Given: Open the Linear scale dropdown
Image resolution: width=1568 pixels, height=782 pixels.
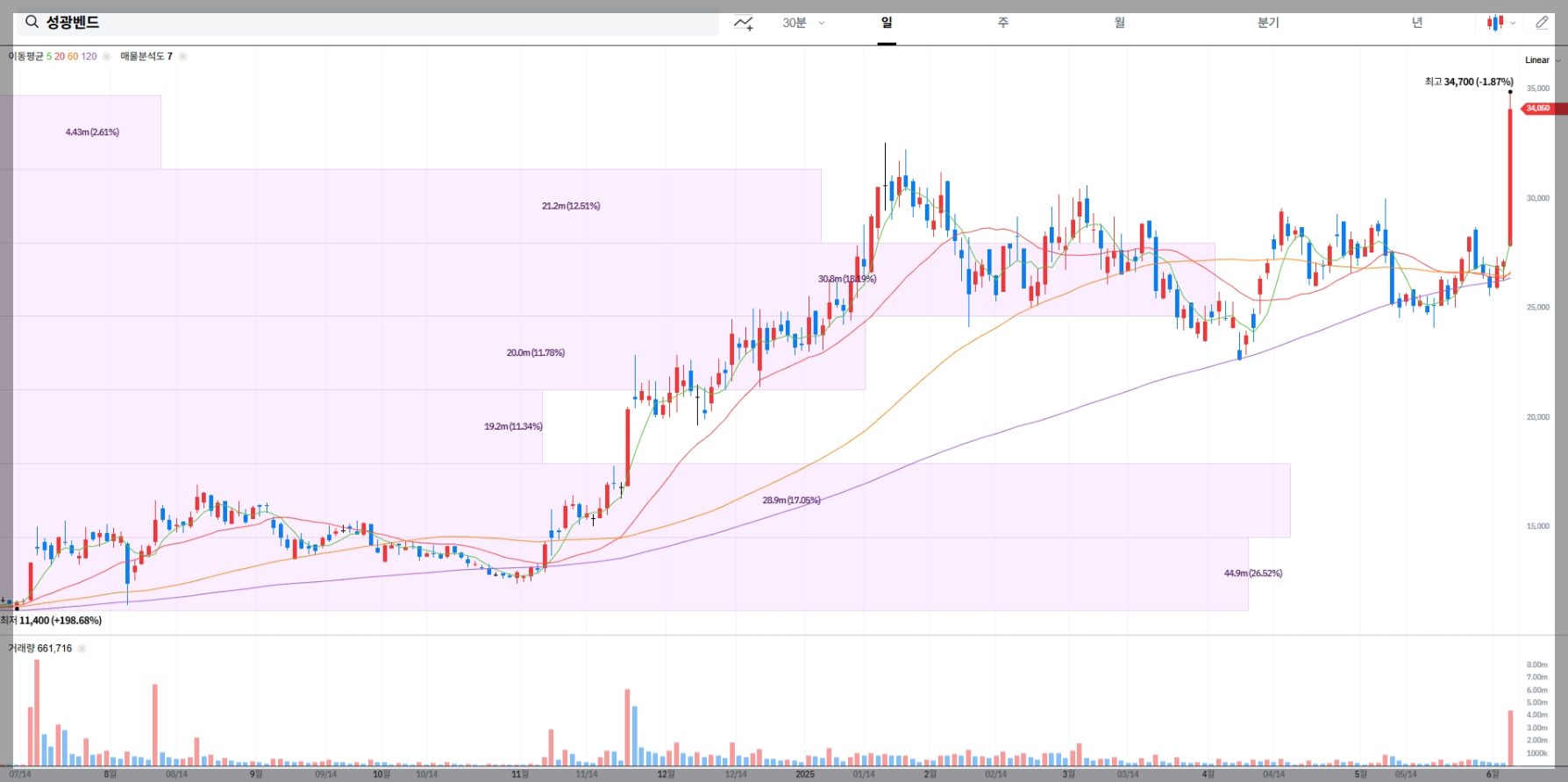Looking at the screenshot, I should tap(1543, 60).
